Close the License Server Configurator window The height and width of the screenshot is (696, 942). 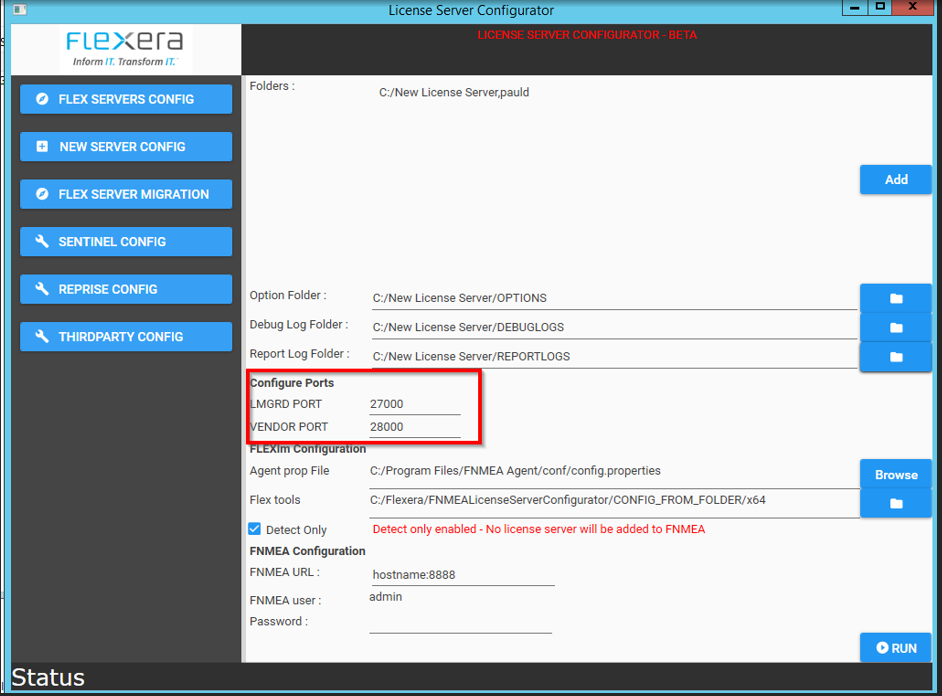pyautogui.click(x=913, y=7)
